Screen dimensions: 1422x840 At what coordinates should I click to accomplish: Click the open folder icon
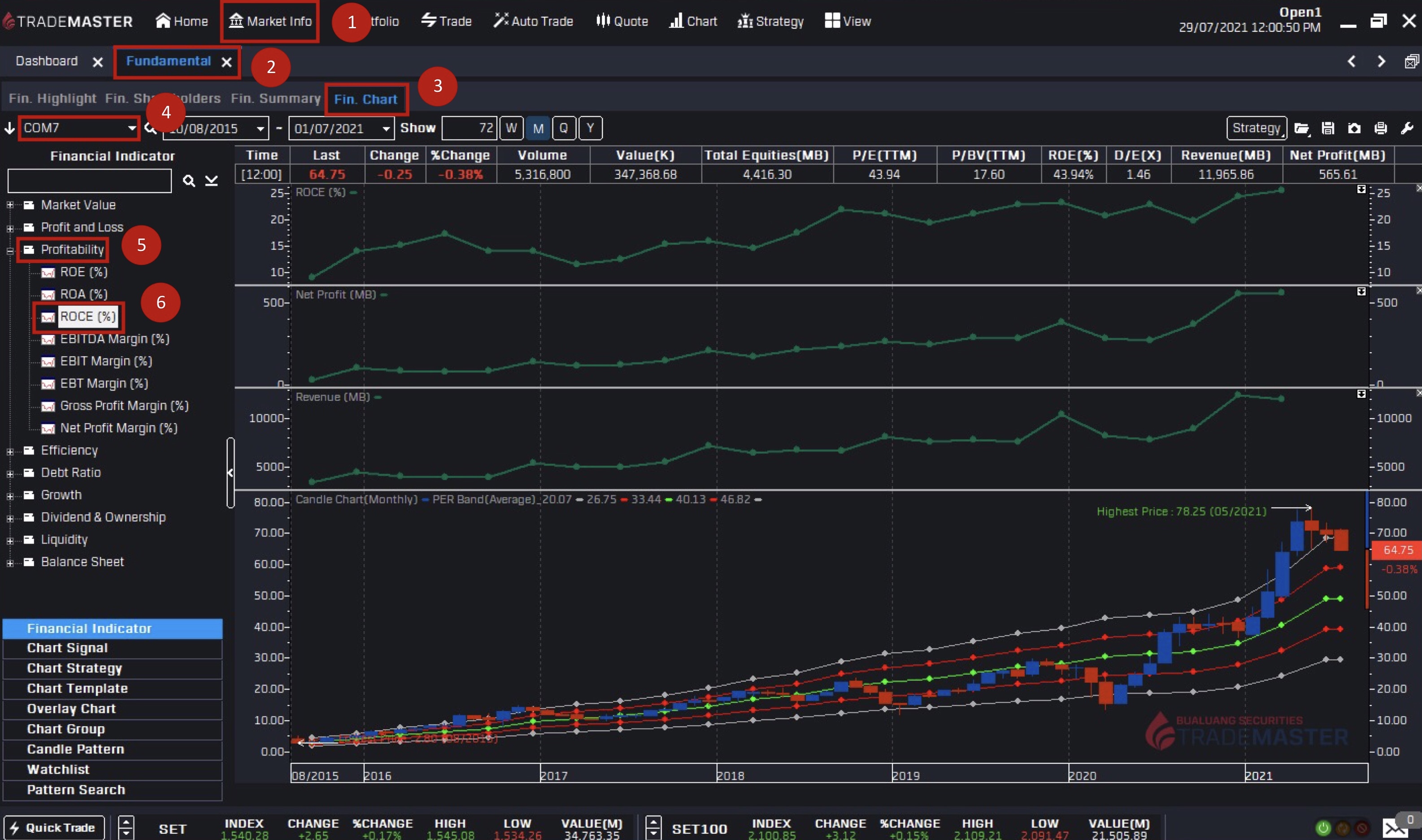(1302, 129)
